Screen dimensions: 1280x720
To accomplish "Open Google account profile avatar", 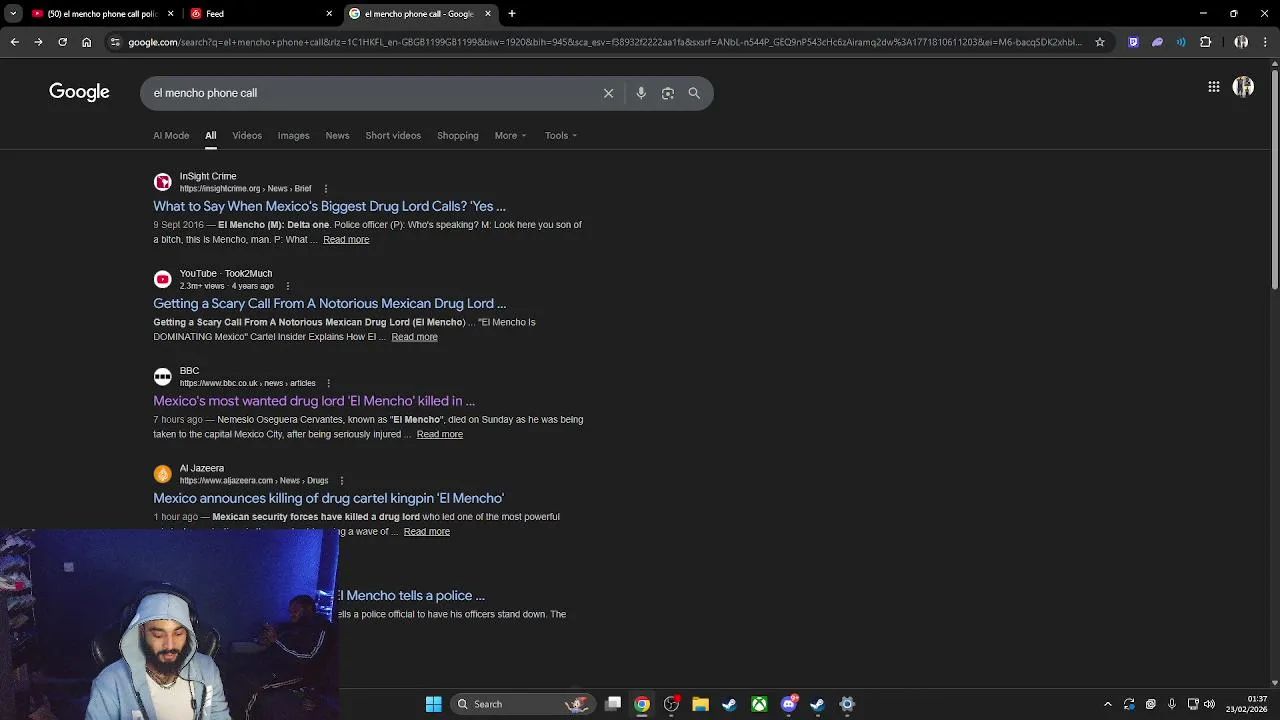I will coord(1243,87).
